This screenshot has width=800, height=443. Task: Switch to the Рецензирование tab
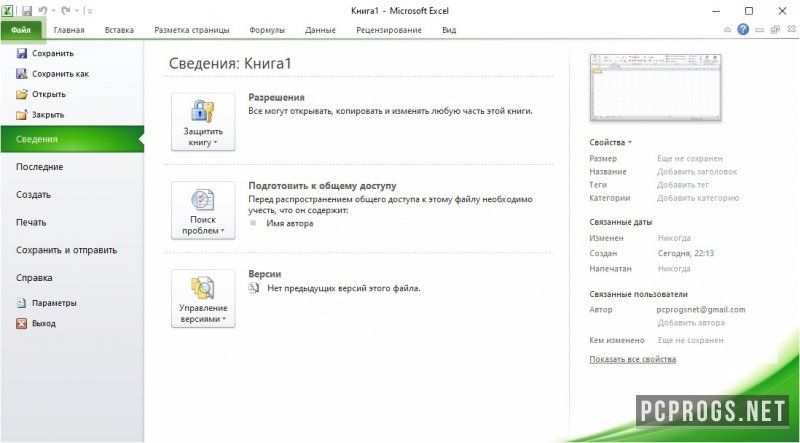coord(389,30)
